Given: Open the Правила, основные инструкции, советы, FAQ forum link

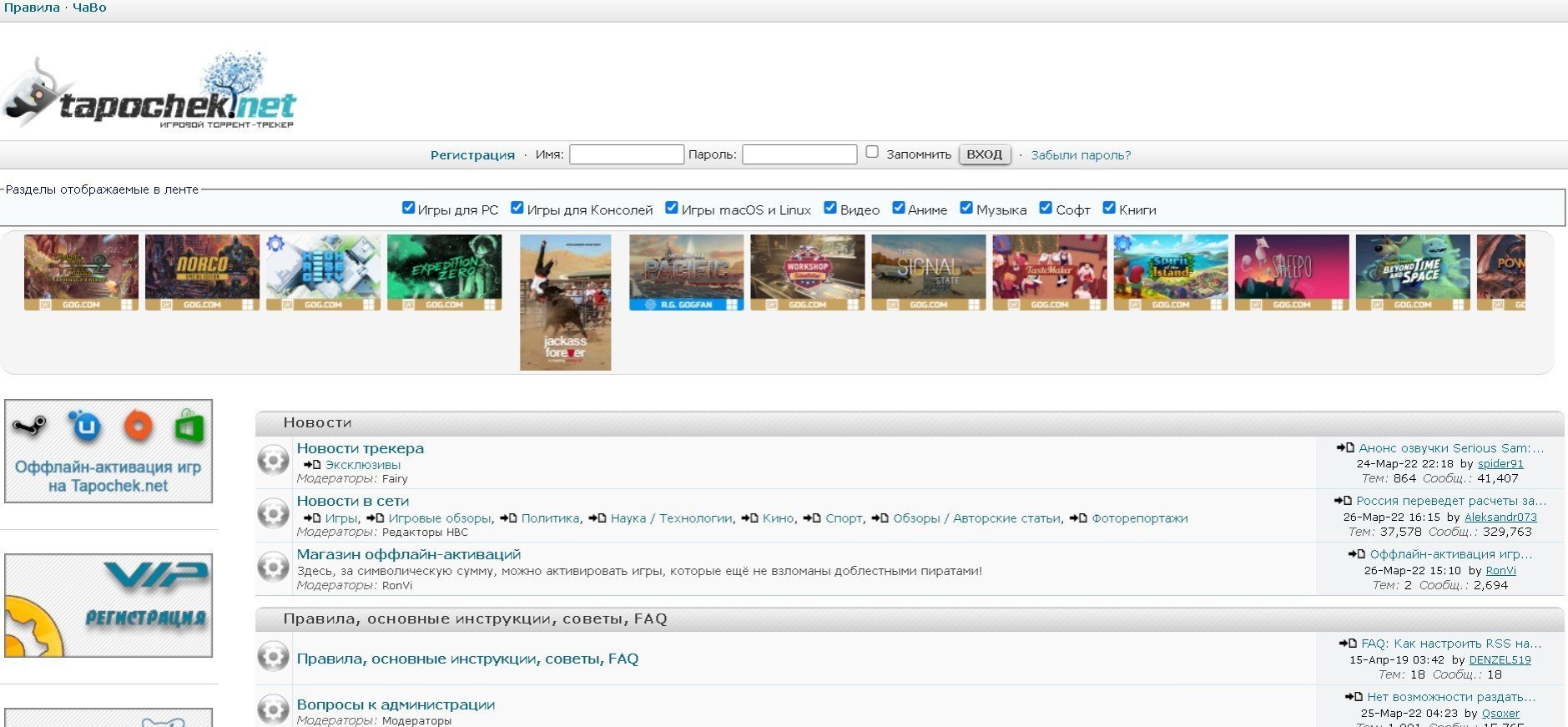Looking at the screenshot, I should click(x=467, y=659).
